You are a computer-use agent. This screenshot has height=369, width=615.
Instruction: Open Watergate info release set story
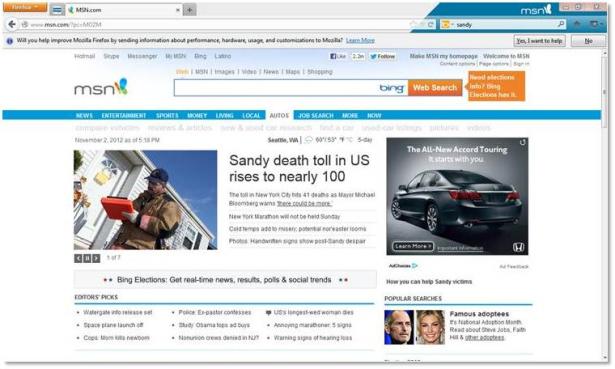pyautogui.click(x=118, y=313)
